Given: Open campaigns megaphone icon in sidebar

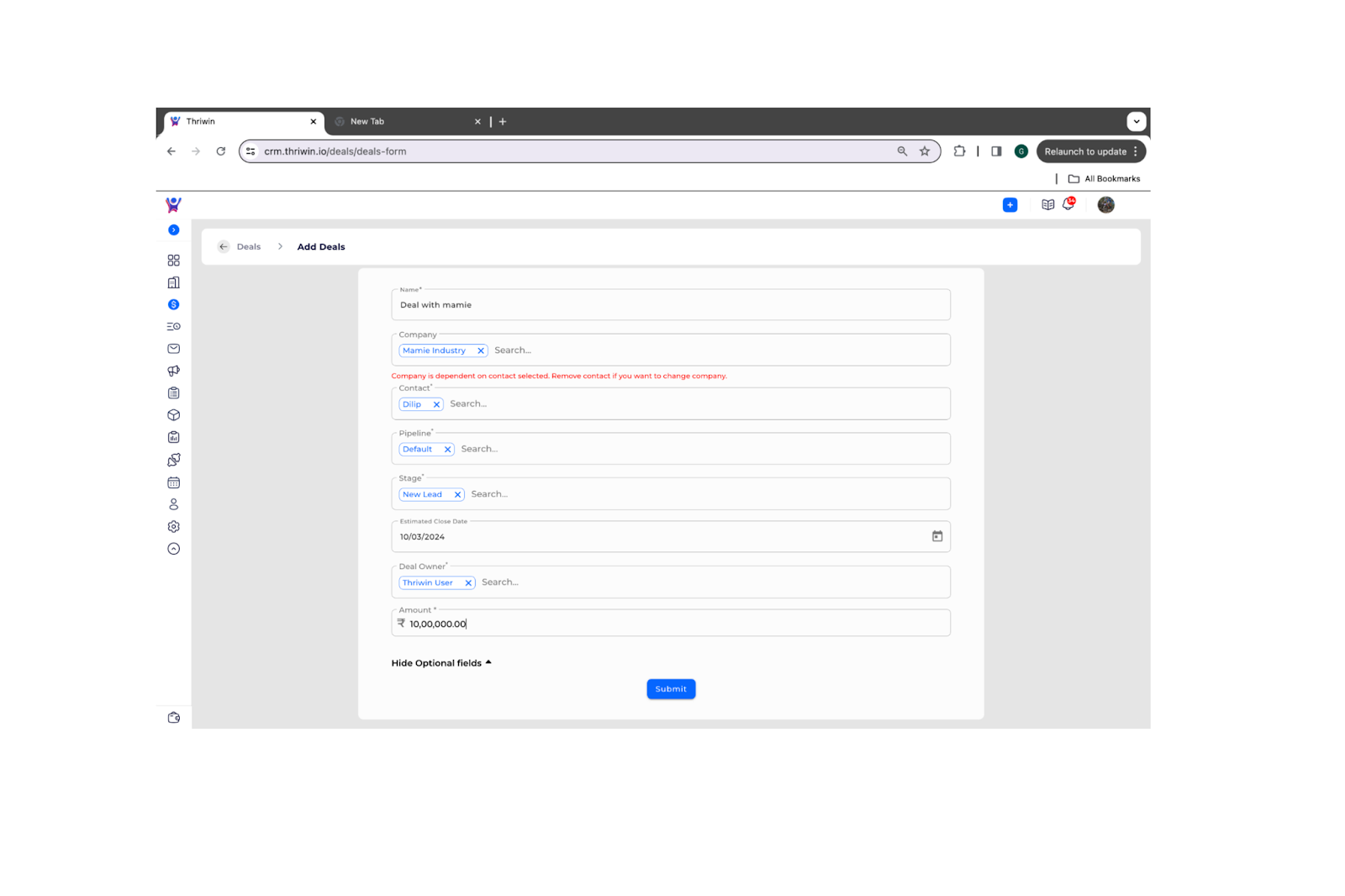Looking at the screenshot, I should point(173,371).
